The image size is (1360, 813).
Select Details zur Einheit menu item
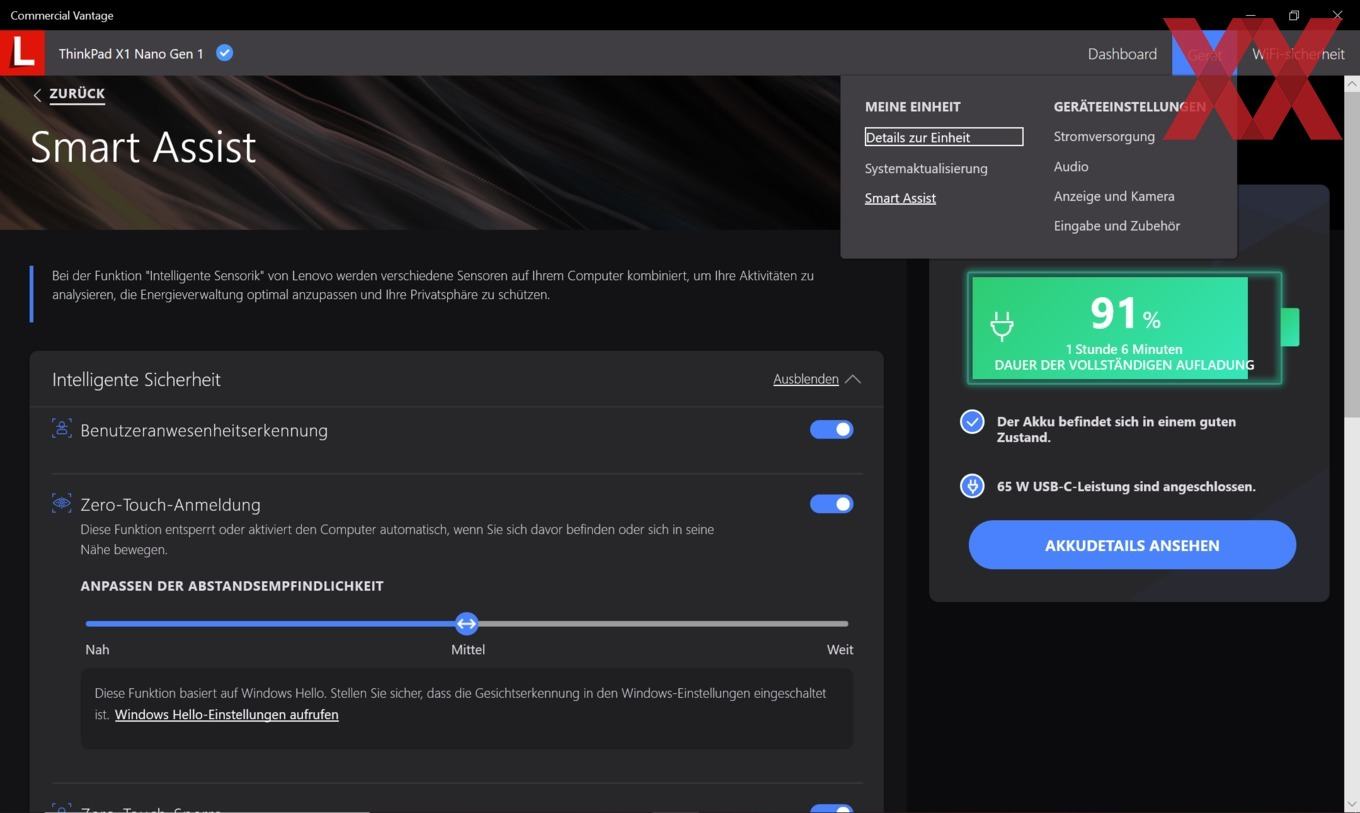[943, 137]
